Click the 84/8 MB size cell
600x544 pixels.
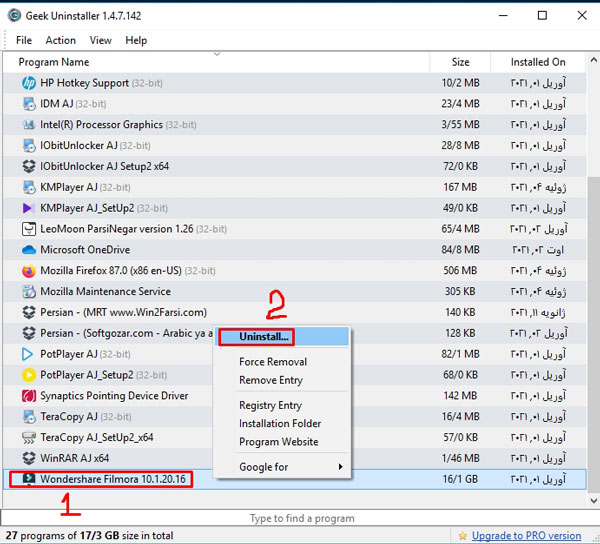pos(460,250)
